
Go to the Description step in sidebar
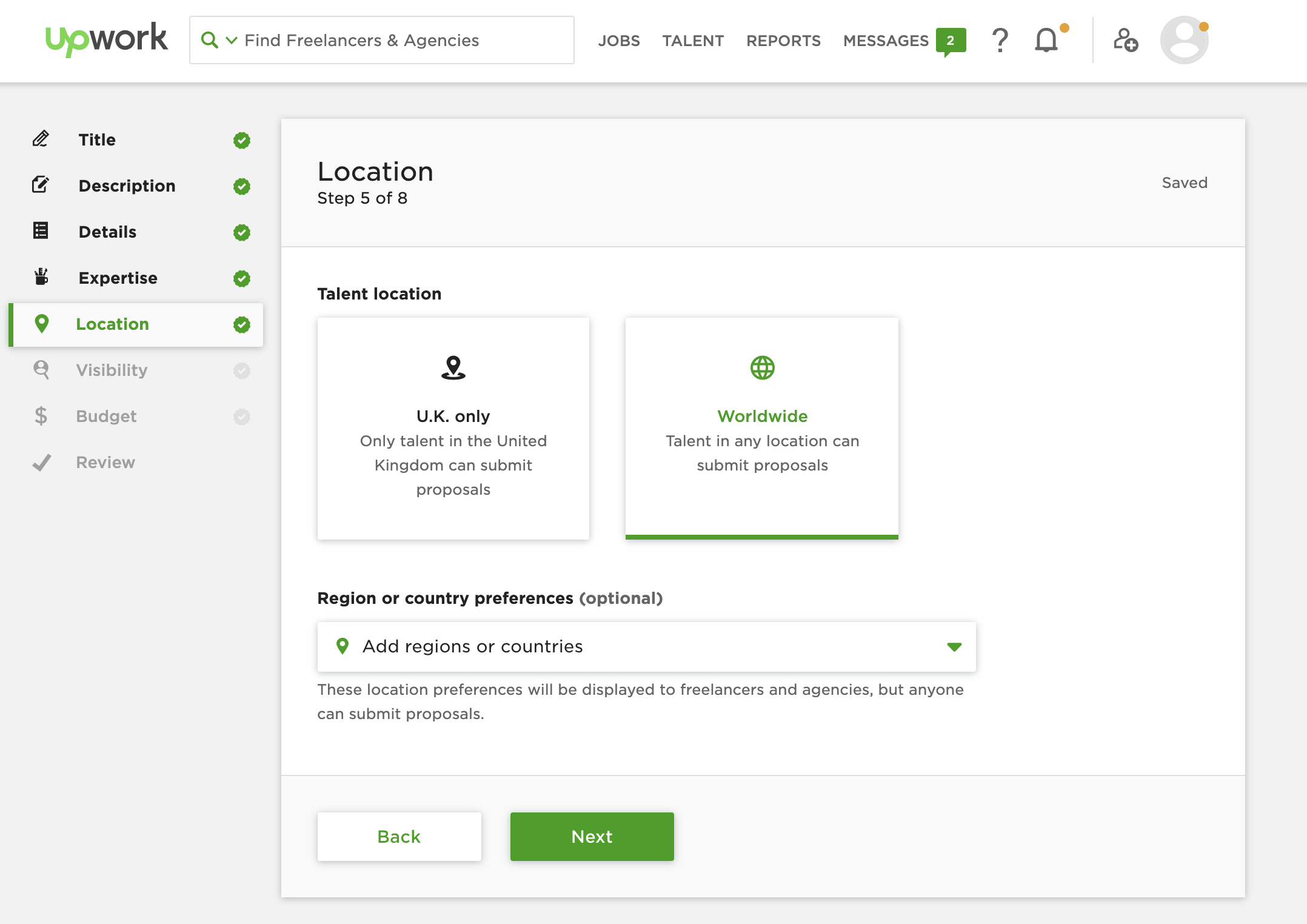click(127, 186)
